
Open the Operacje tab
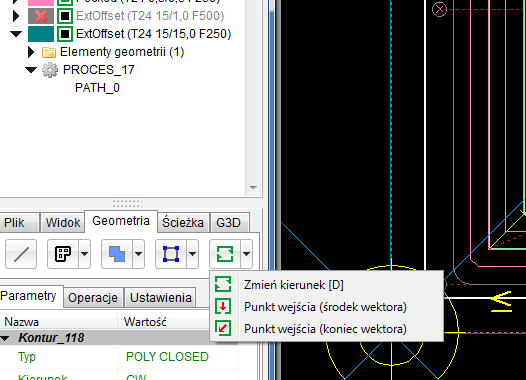click(x=93, y=297)
